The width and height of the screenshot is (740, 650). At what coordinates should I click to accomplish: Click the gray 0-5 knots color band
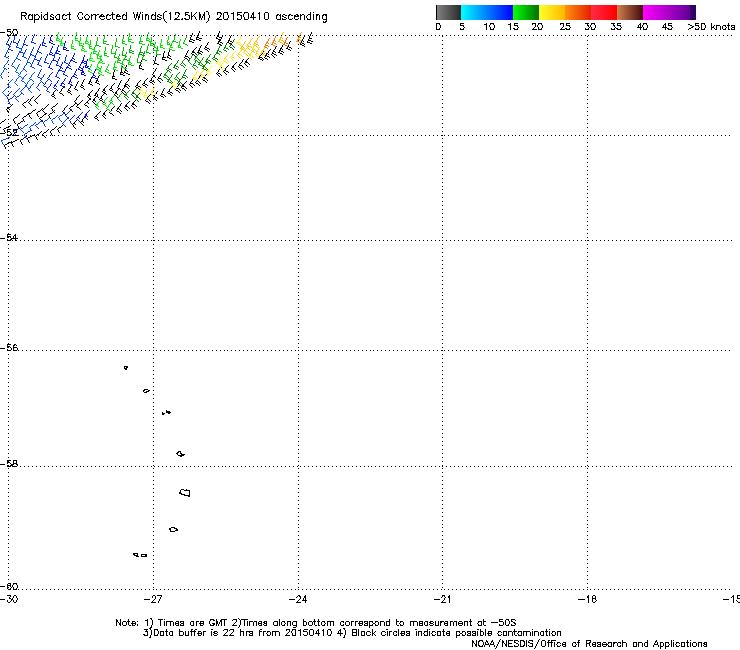coord(448,12)
